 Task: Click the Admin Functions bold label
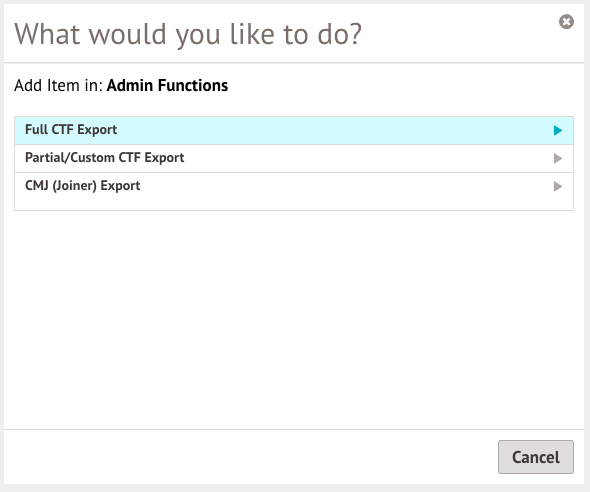click(167, 85)
